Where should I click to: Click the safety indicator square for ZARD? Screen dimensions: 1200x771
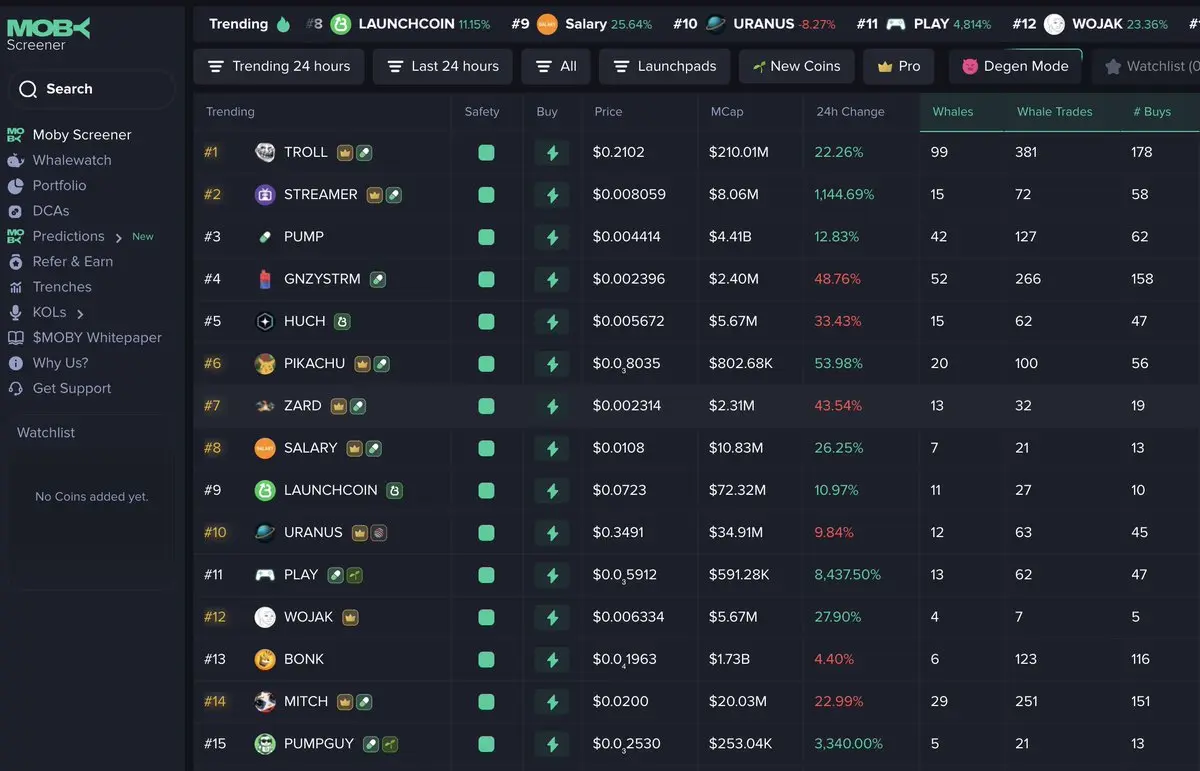(x=486, y=406)
